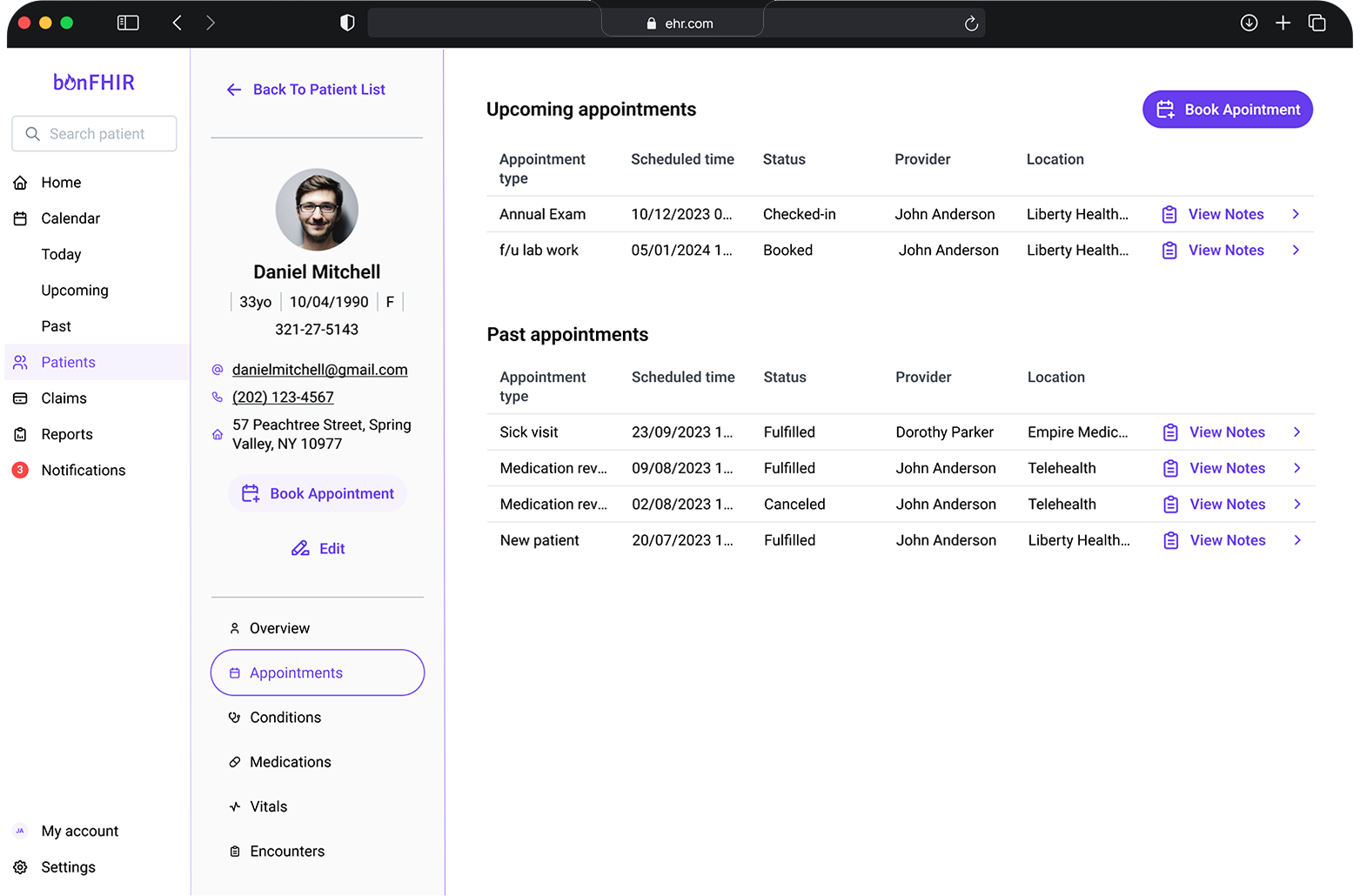The image size is (1360, 896).
Task: Select the Encounters menu item
Action: coord(287,850)
